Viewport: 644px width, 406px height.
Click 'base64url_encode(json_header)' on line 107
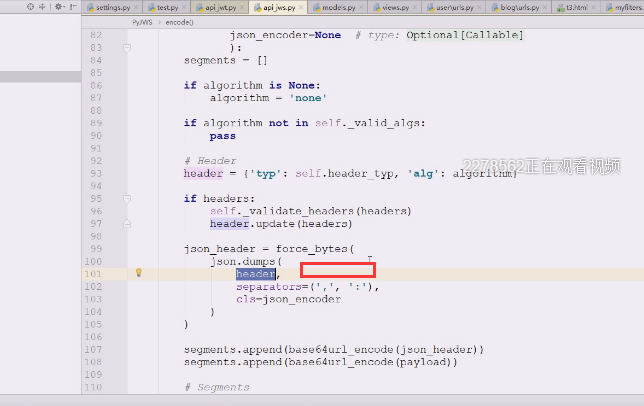[x=383, y=350]
